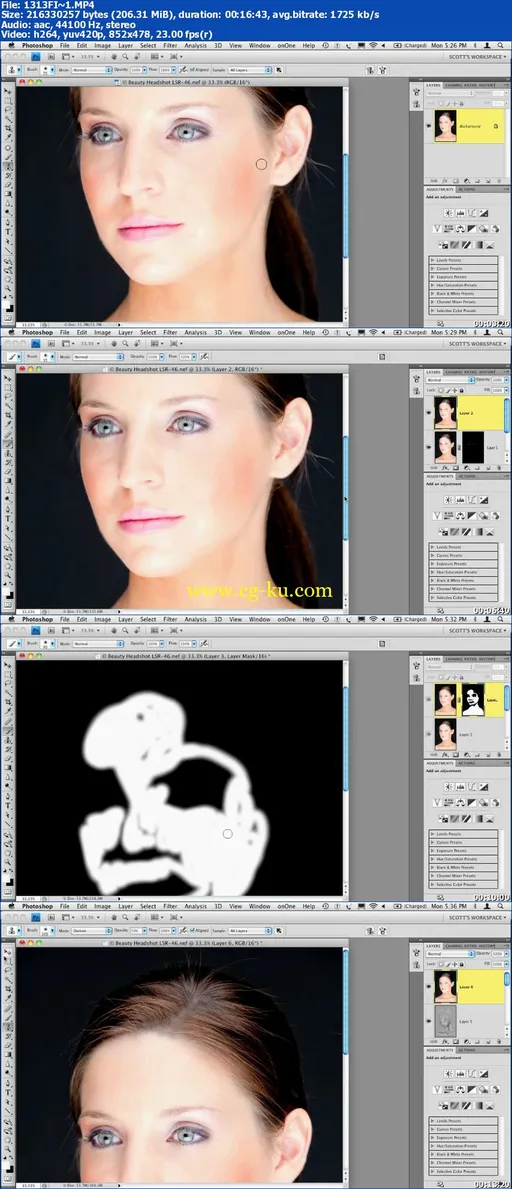
Task: Expand Black & White Presets in the 5:32 PM frame
Action: coord(432,867)
